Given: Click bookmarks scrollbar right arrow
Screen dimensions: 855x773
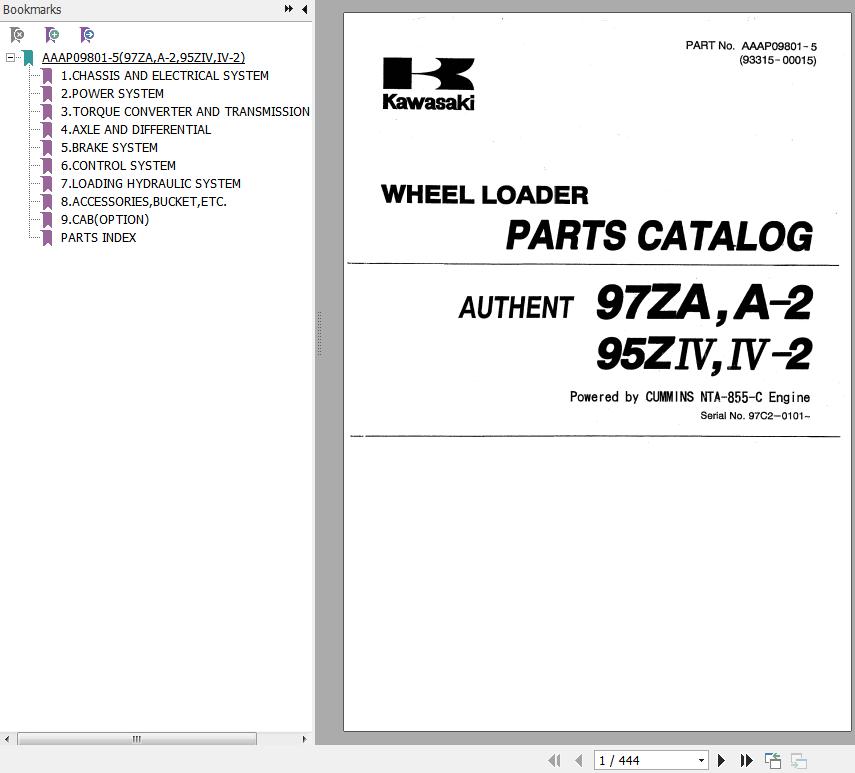Looking at the screenshot, I should [304, 739].
